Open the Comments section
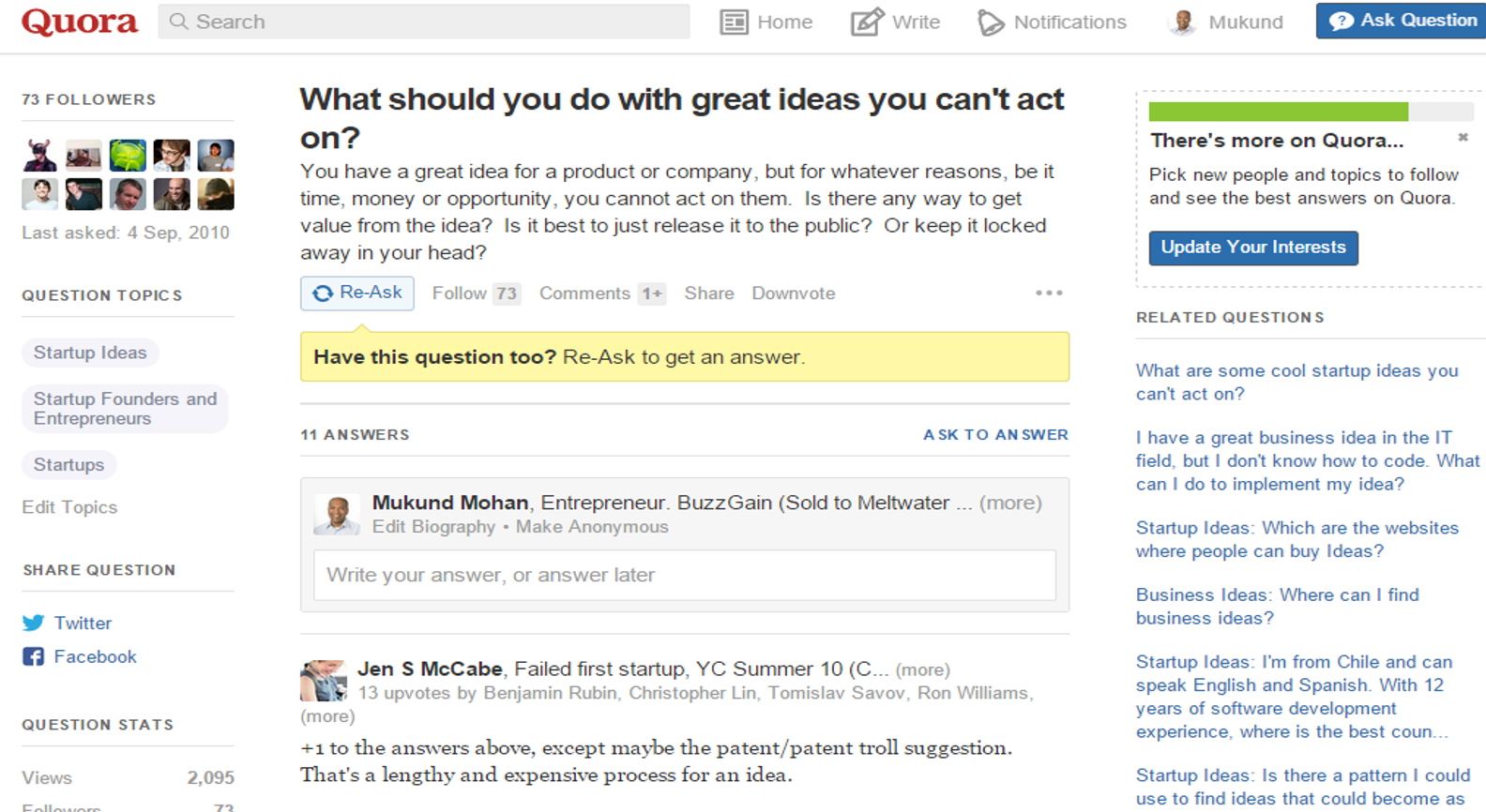The height and width of the screenshot is (812, 1486). [584, 293]
